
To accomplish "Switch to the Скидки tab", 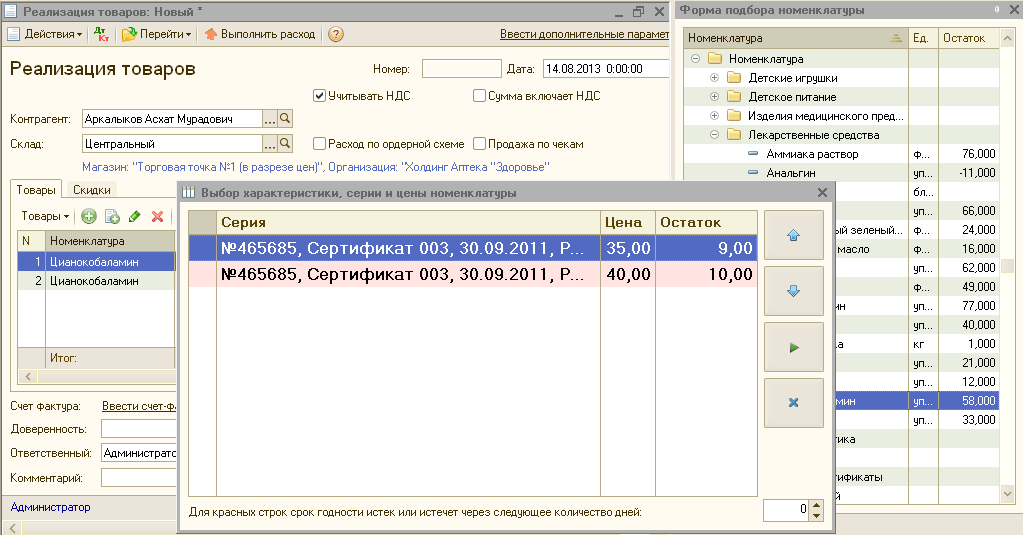I will 92,190.
